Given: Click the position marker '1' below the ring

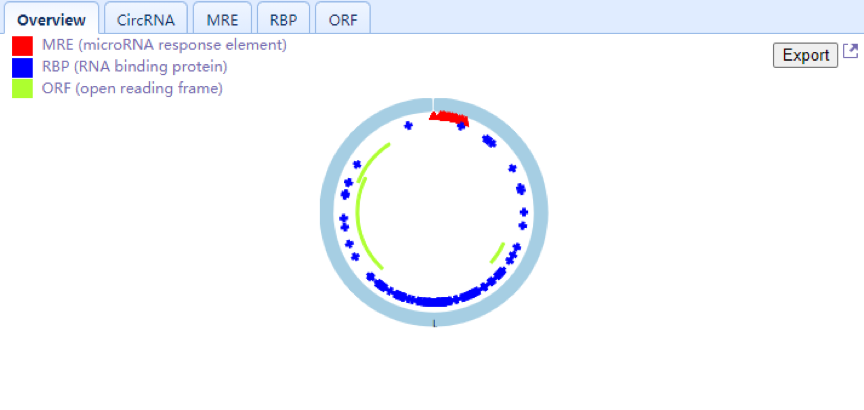Looking at the screenshot, I should 434,324.
